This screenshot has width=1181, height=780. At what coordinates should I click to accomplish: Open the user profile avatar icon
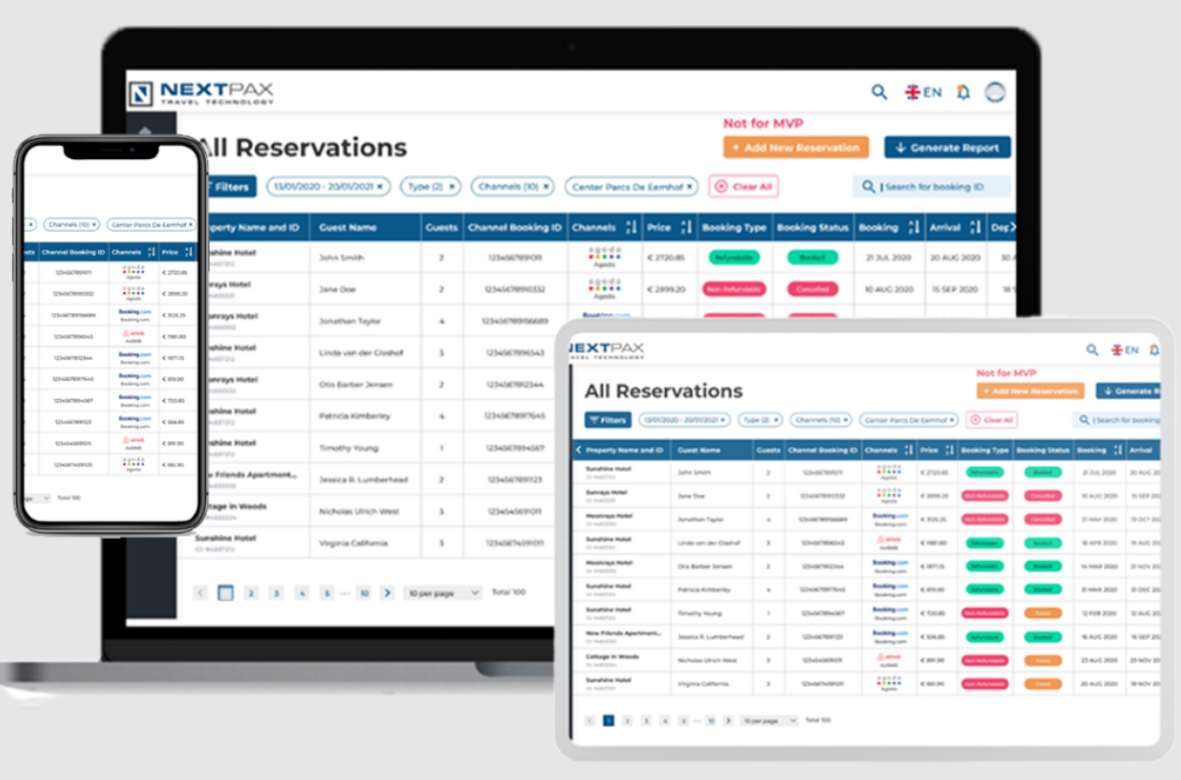coord(995,92)
